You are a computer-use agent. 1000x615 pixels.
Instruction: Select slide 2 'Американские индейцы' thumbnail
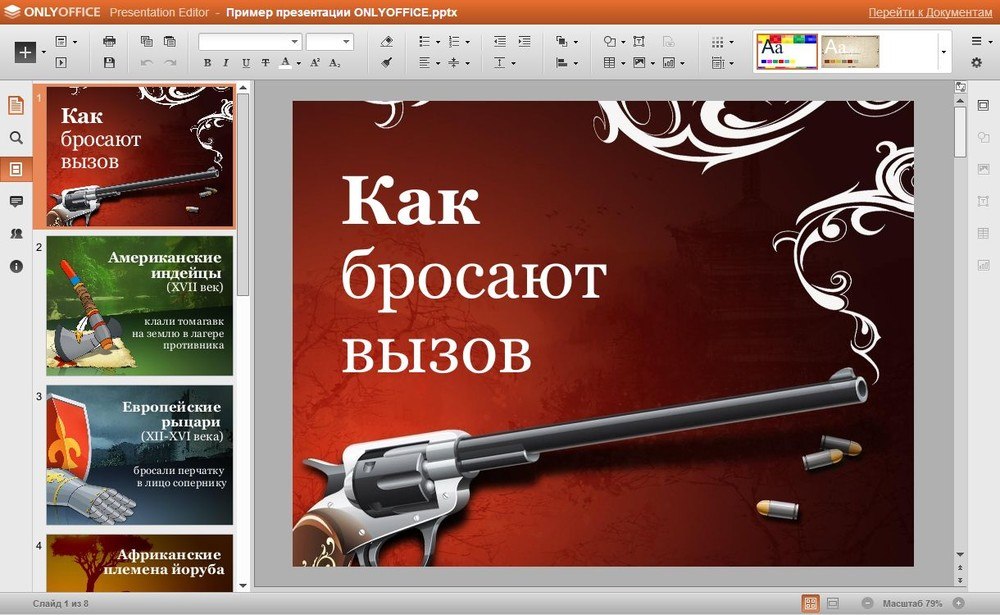click(x=140, y=306)
